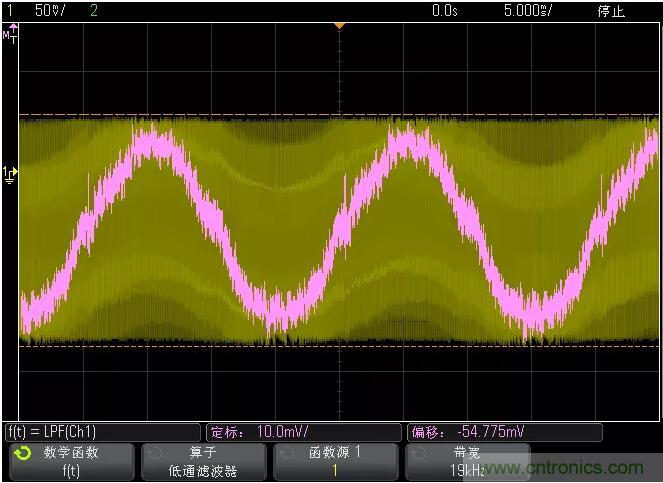Screen dimensions: 663x483
Task: Click the 5.000 ms/ timebase readout
Action: (528, 11)
